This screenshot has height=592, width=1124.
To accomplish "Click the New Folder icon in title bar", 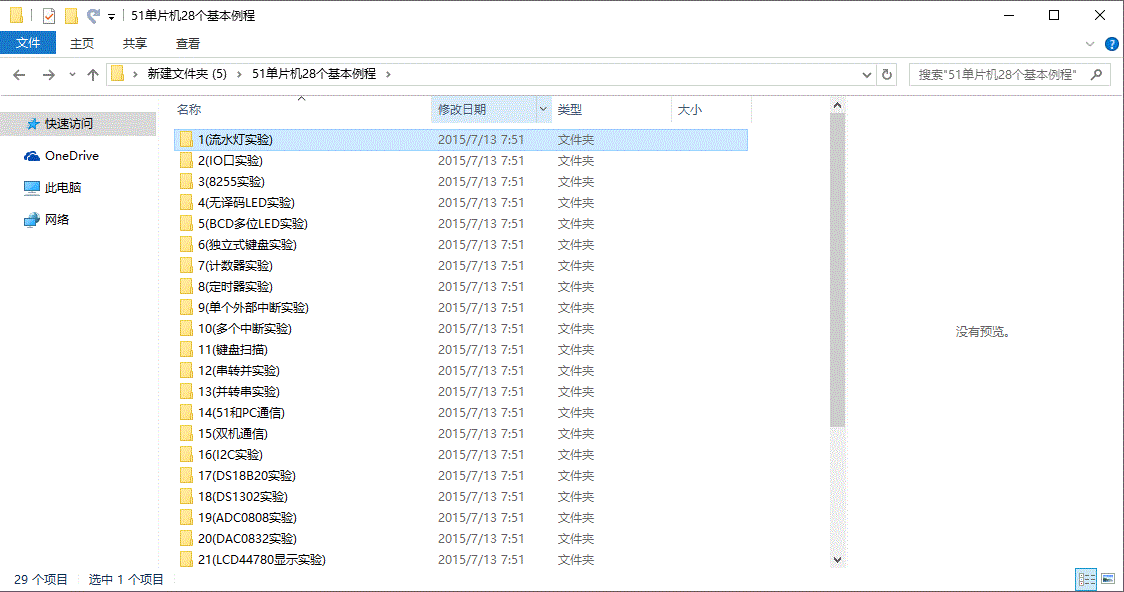I will pos(71,15).
